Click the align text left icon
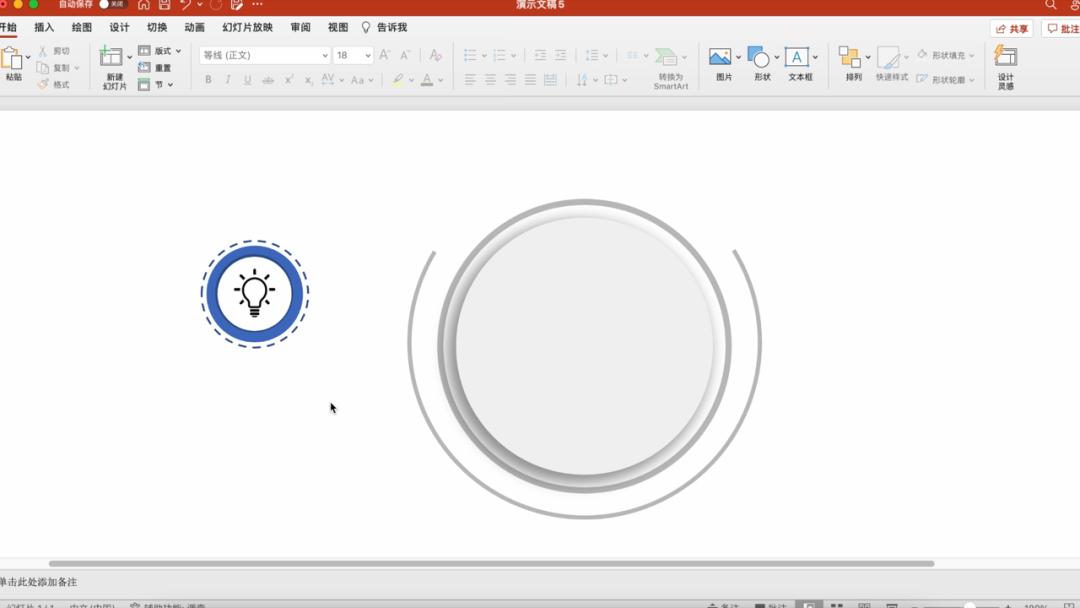This screenshot has width=1080, height=608. click(x=470, y=80)
